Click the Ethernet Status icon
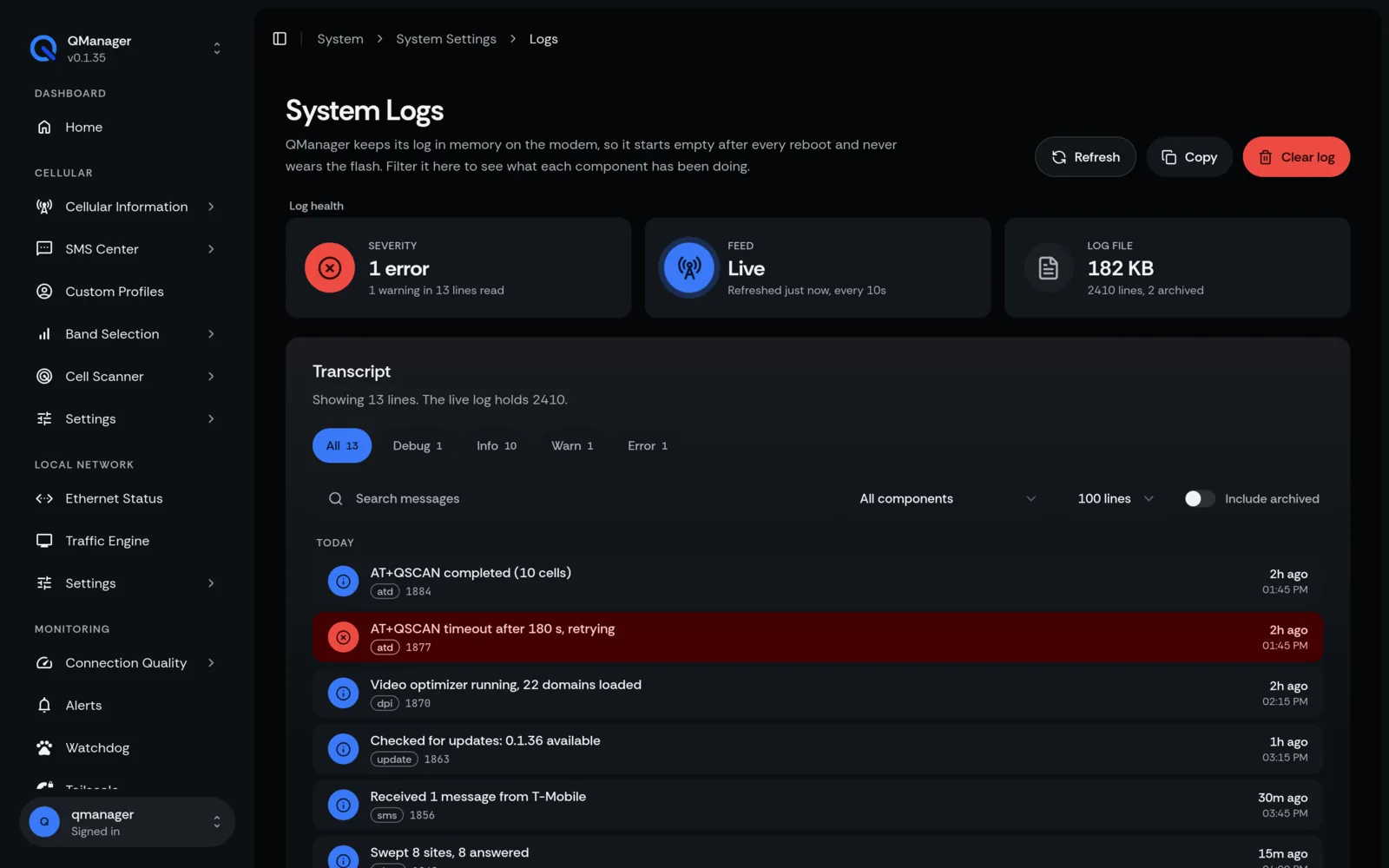The image size is (1389, 868). [x=44, y=498]
